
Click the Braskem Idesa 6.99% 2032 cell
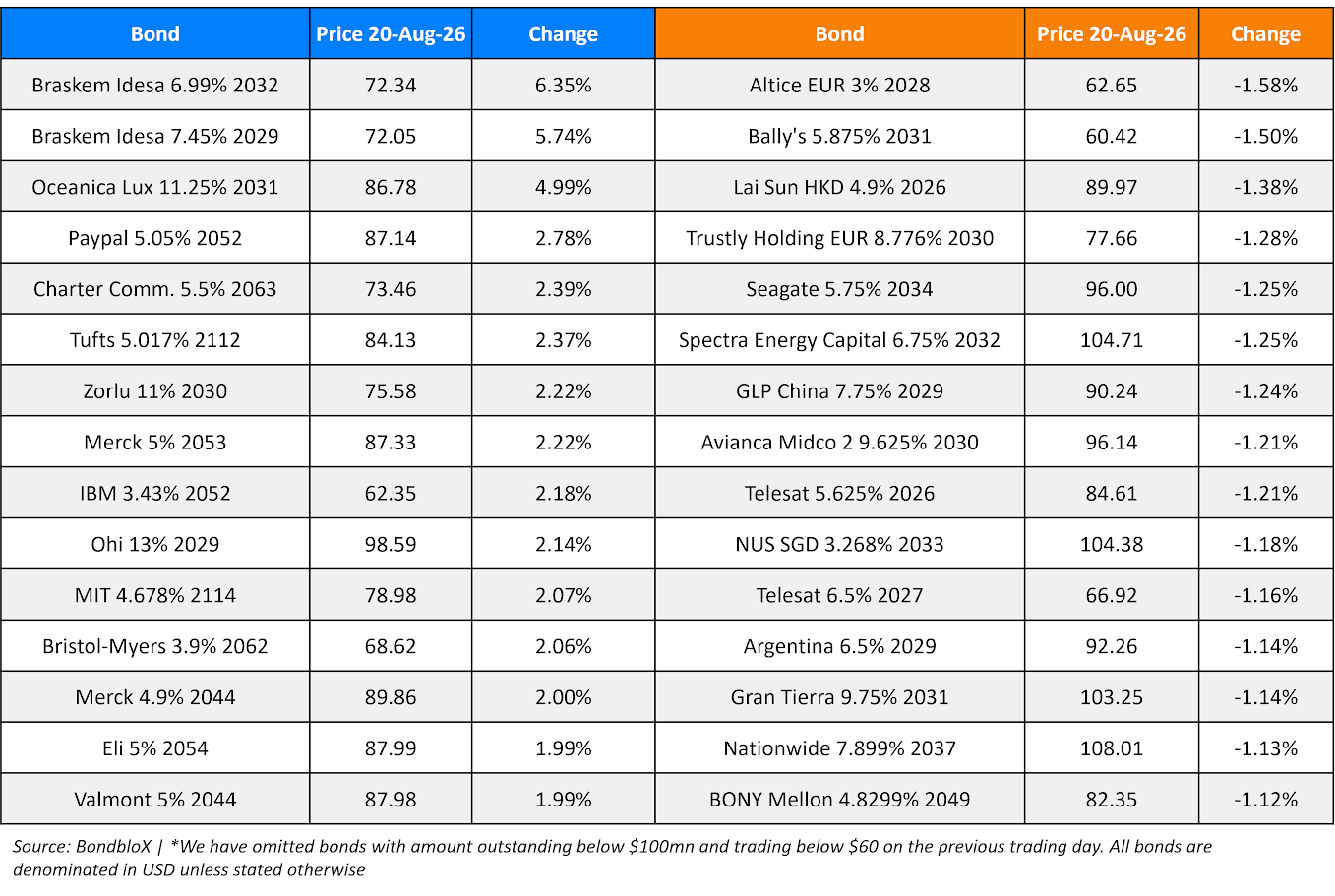pyautogui.click(x=155, y=85)
